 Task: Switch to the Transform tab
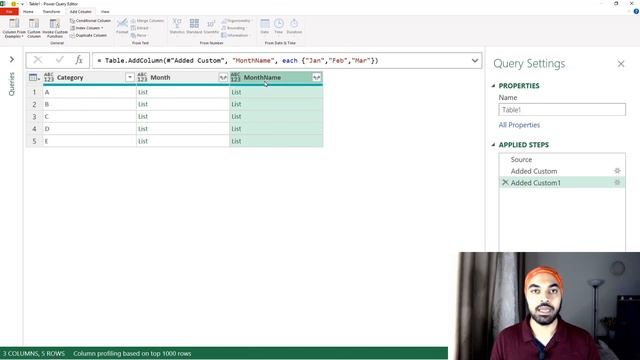pos(51,11)
